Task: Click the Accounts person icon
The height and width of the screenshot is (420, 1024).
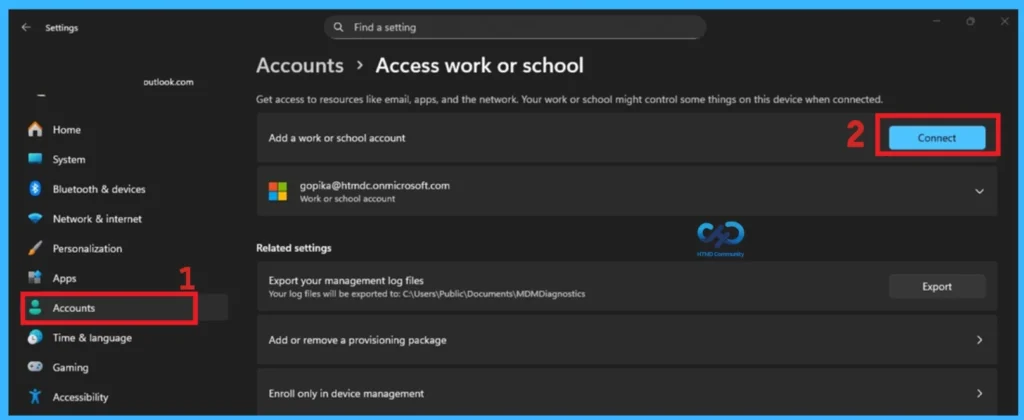Action: pyautogui.click(x=35, y=308)
